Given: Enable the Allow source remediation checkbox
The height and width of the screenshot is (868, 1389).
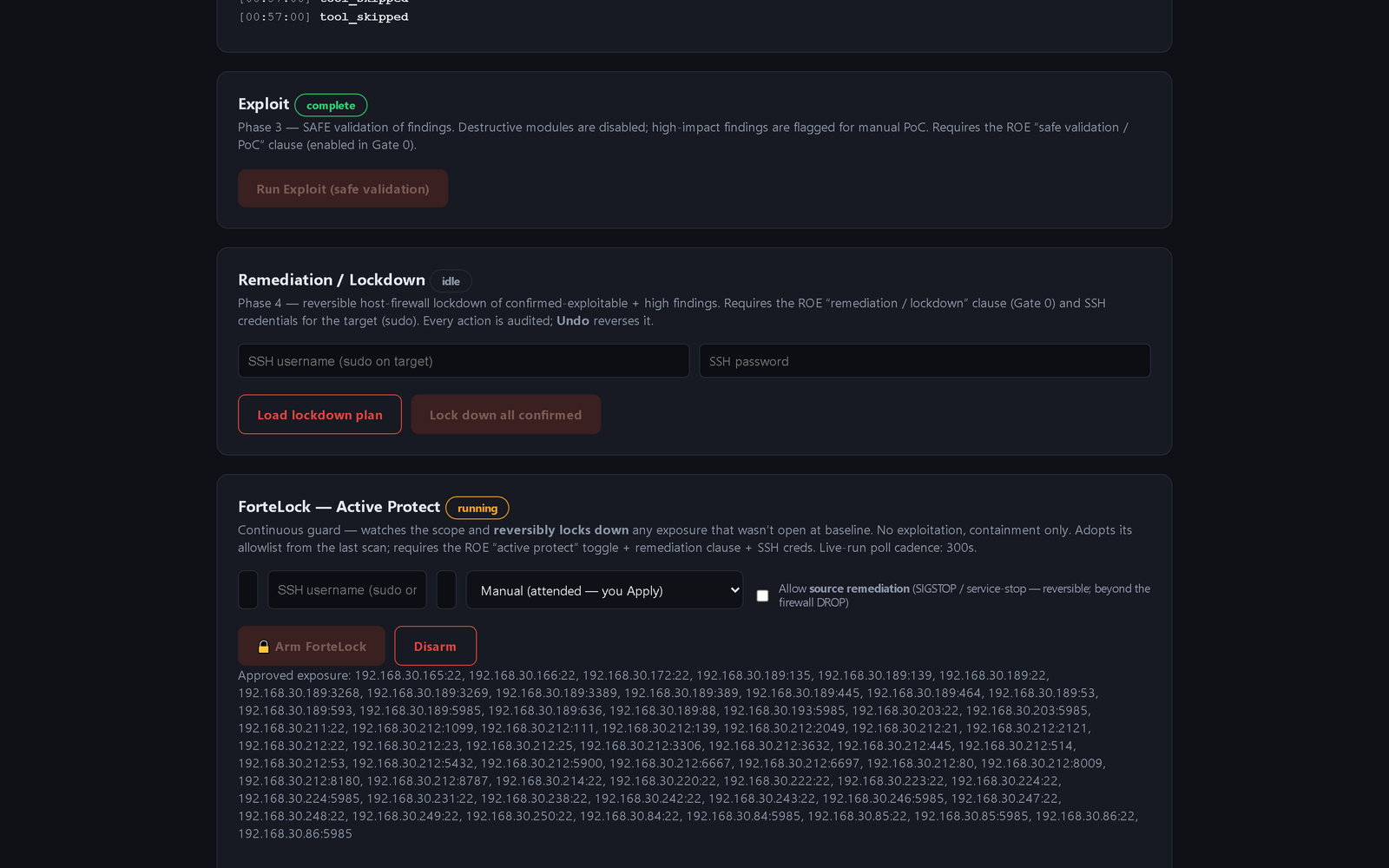Looking at the screenshot, I should point(762,595).
